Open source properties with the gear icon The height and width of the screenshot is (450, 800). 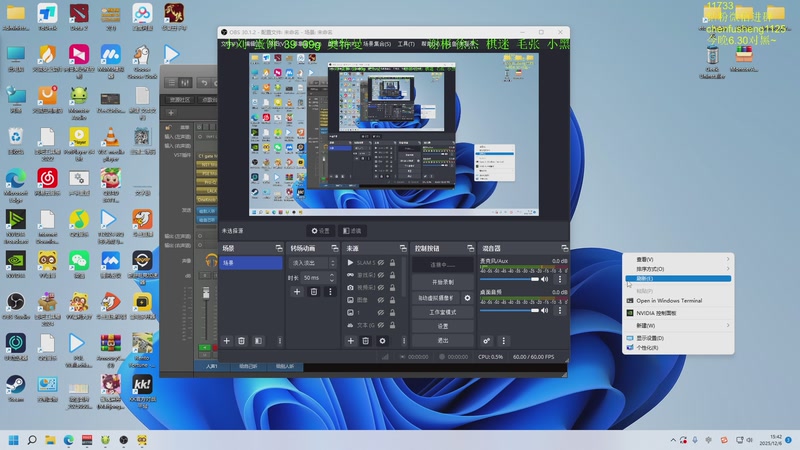pos(382,341)
